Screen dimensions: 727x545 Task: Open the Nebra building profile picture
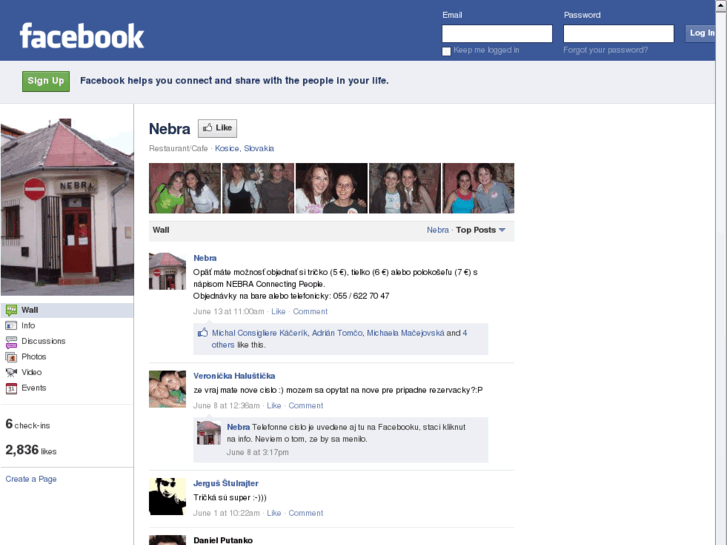pyautogui.click(x=67, y=206)
